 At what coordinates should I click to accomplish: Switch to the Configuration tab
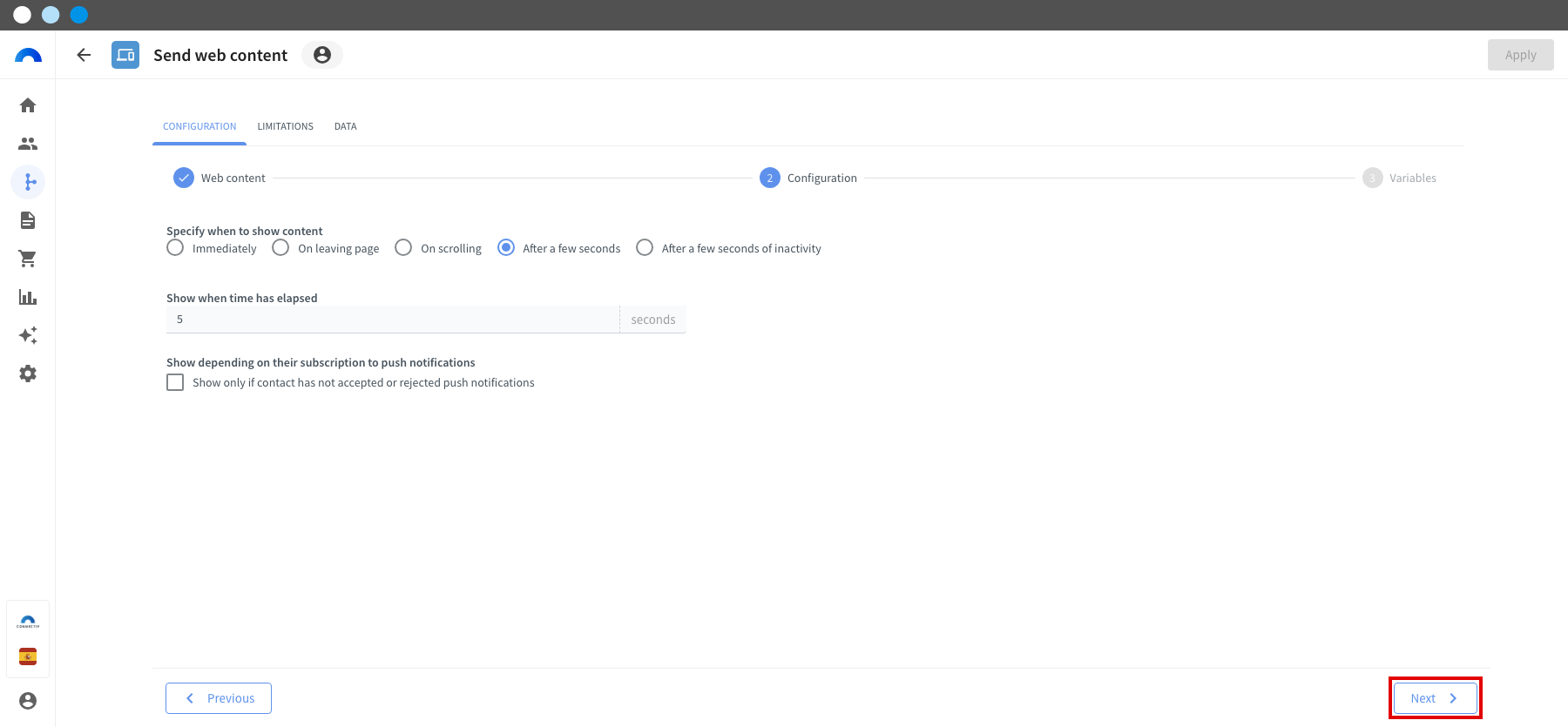[199, 126]
